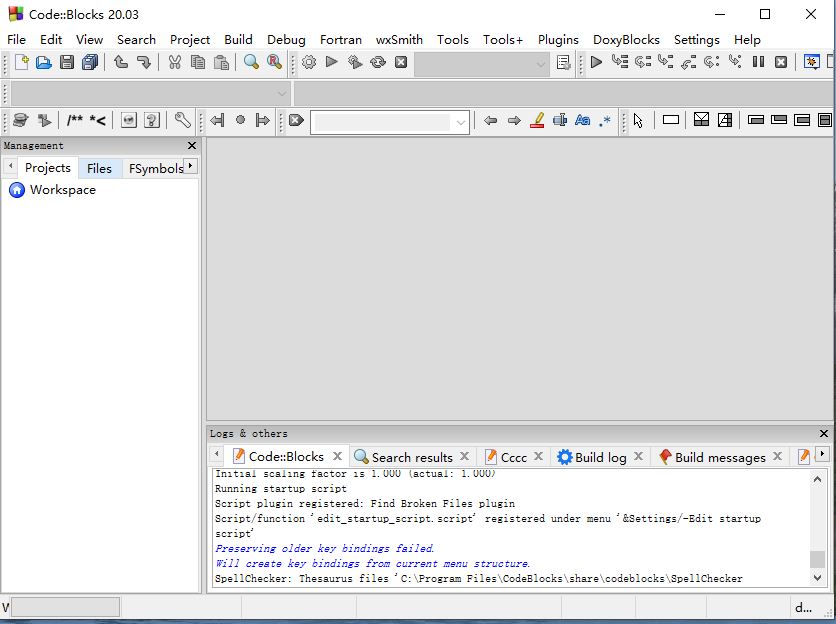Clear the incremental search text icon
Viewport: 836px width, 624px height.
point(296,120)
